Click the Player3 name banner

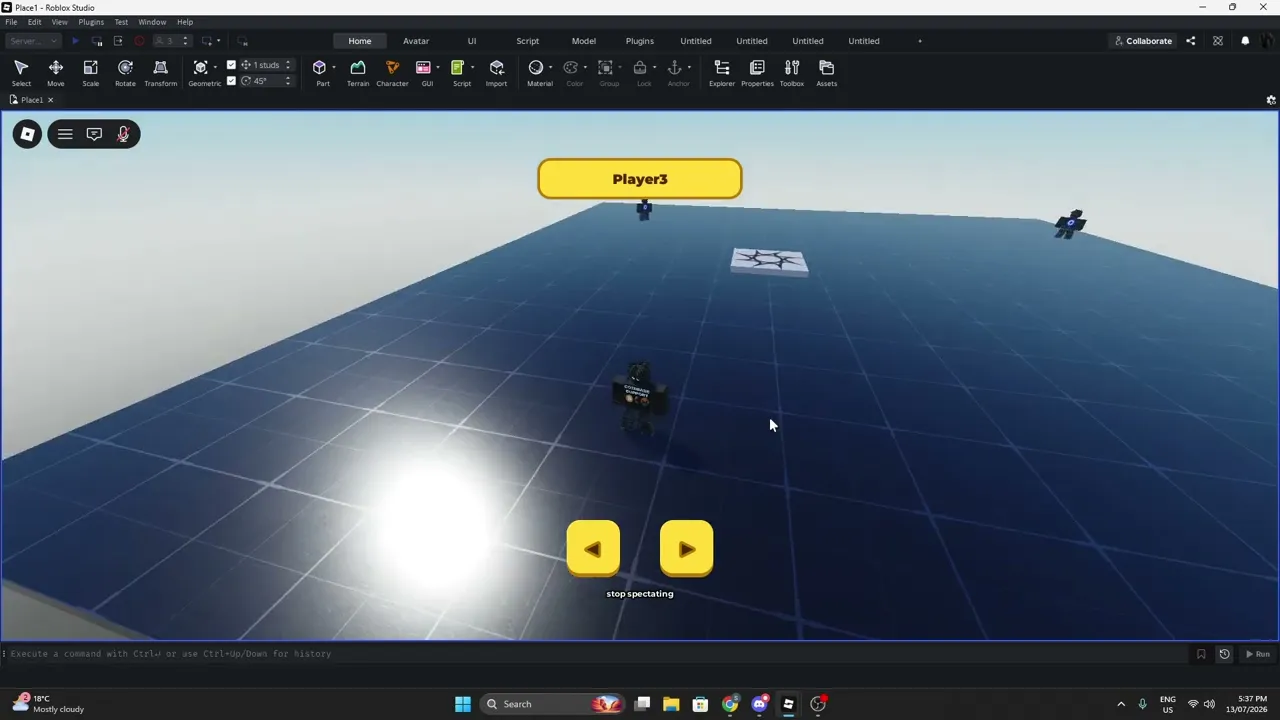[x=640, y=179]
